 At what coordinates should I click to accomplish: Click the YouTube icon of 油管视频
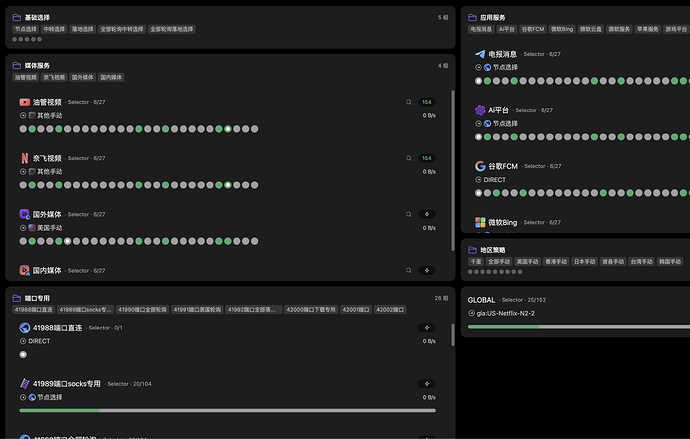25,102
